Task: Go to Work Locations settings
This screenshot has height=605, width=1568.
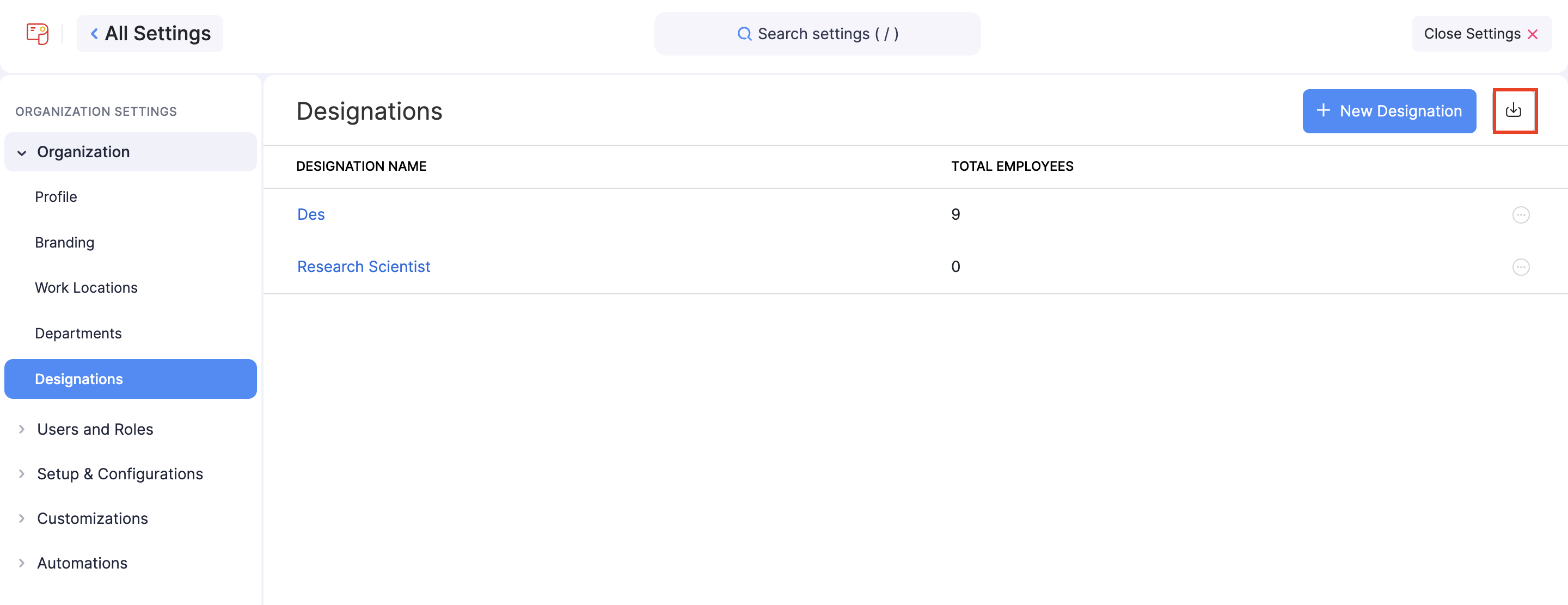Action: tap(86, 288)
